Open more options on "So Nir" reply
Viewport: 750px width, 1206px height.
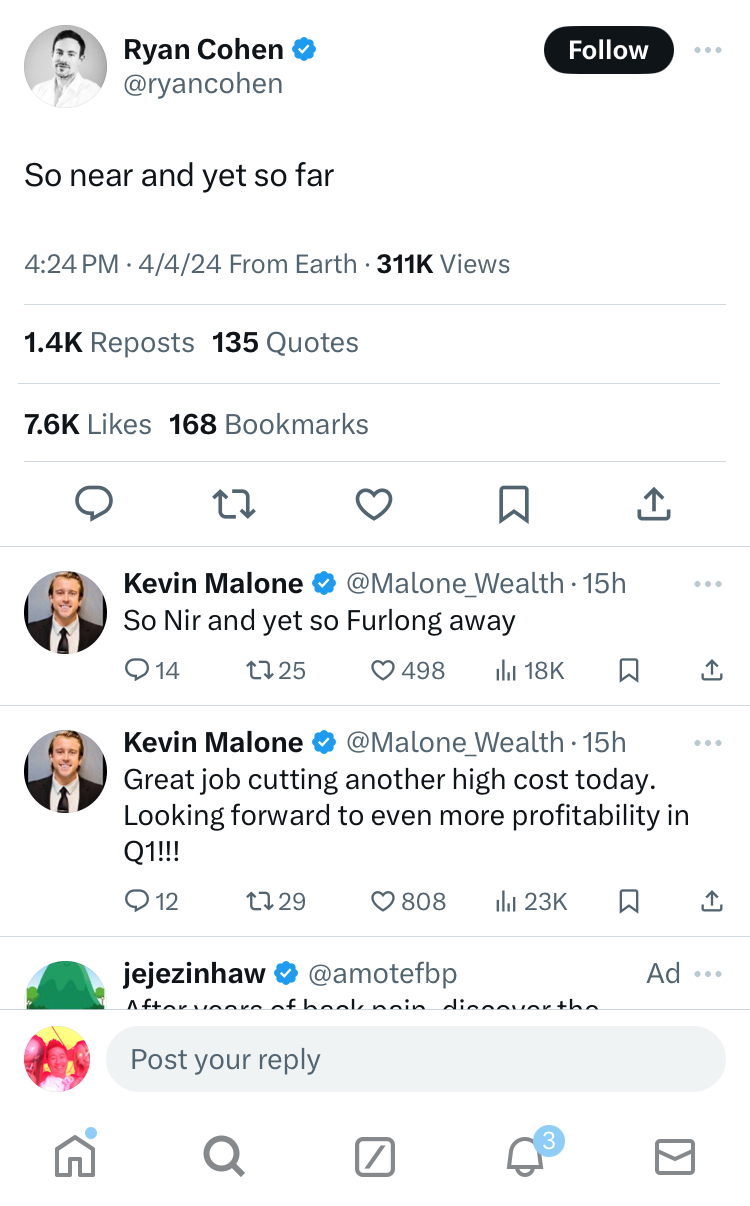tap(707, 584)
